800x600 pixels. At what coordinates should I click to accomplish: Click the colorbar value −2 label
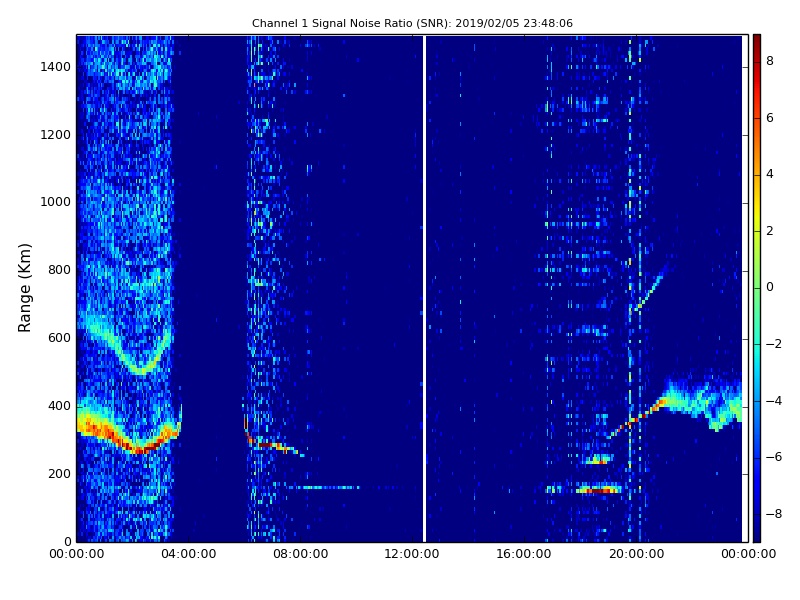774,344
